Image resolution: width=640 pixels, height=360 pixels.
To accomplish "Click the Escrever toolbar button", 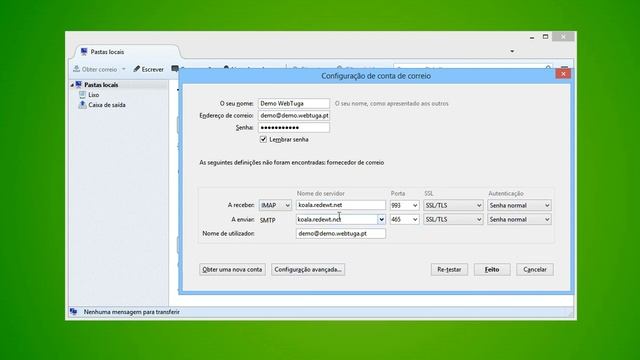I will coord(149,69).
